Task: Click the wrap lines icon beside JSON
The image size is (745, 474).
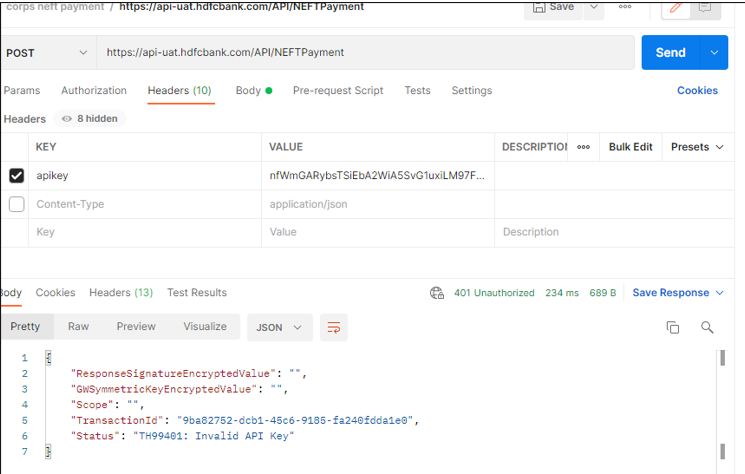Action: click(x=334, y=327)
